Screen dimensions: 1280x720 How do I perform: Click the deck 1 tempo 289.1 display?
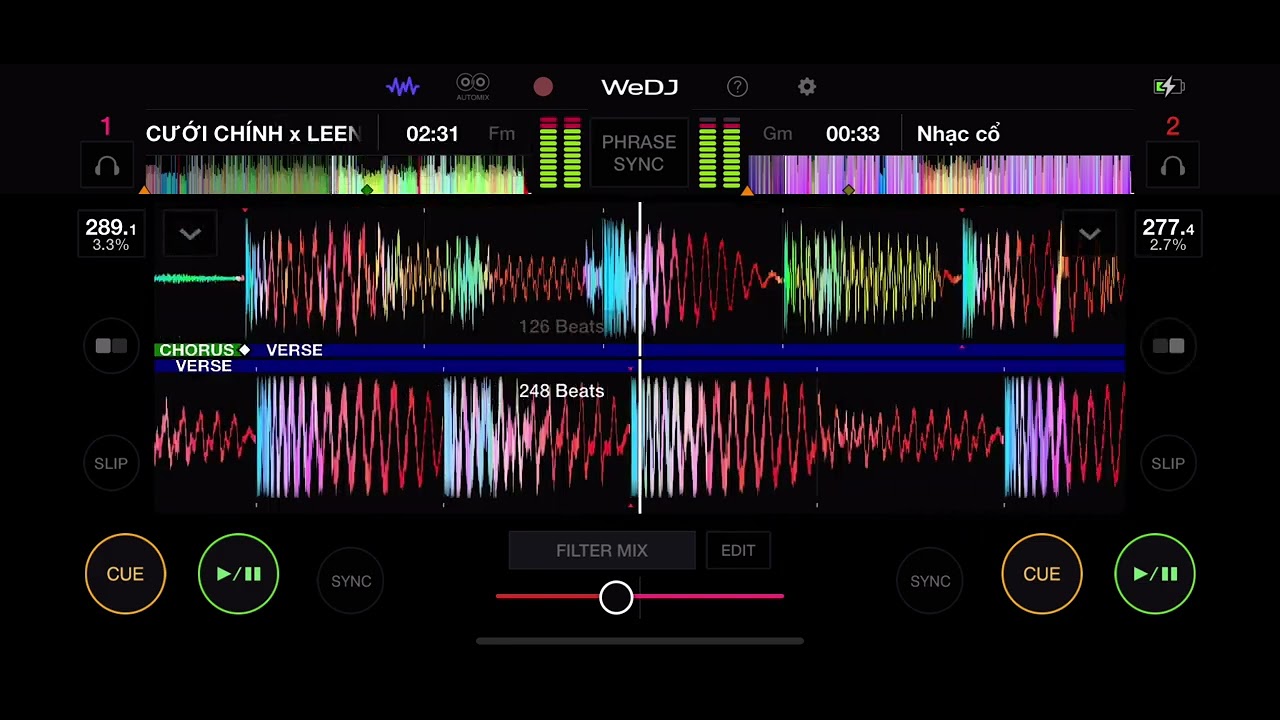coord(111,234)
